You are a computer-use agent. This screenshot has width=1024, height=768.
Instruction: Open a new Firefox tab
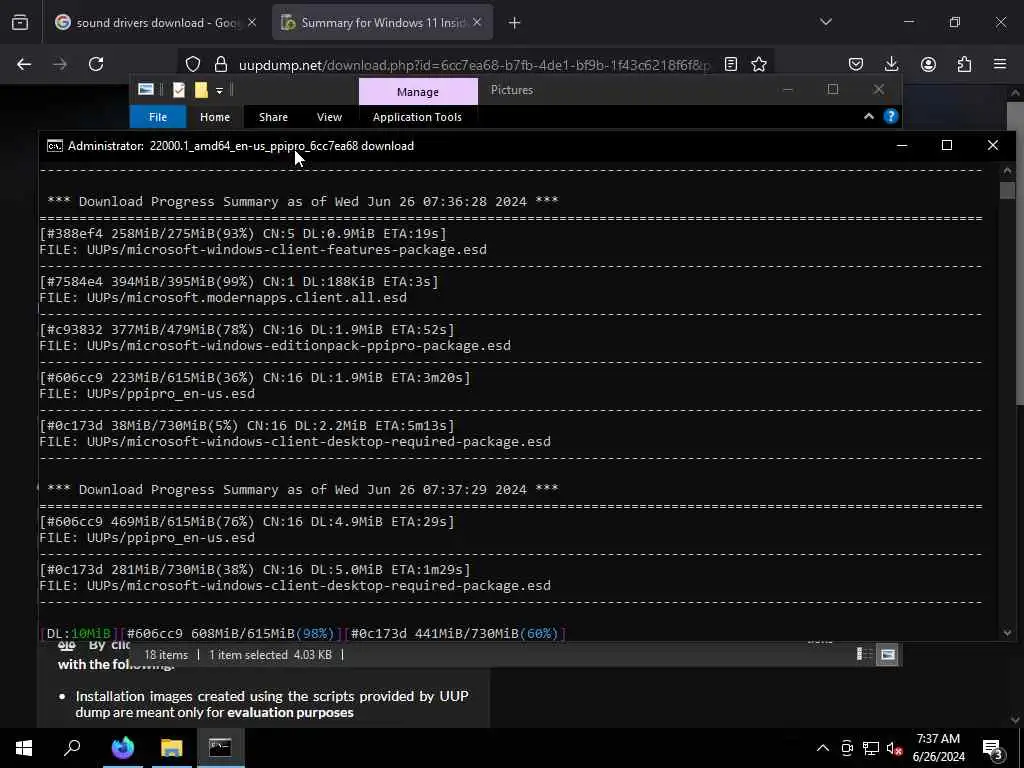tap(515, 23)
